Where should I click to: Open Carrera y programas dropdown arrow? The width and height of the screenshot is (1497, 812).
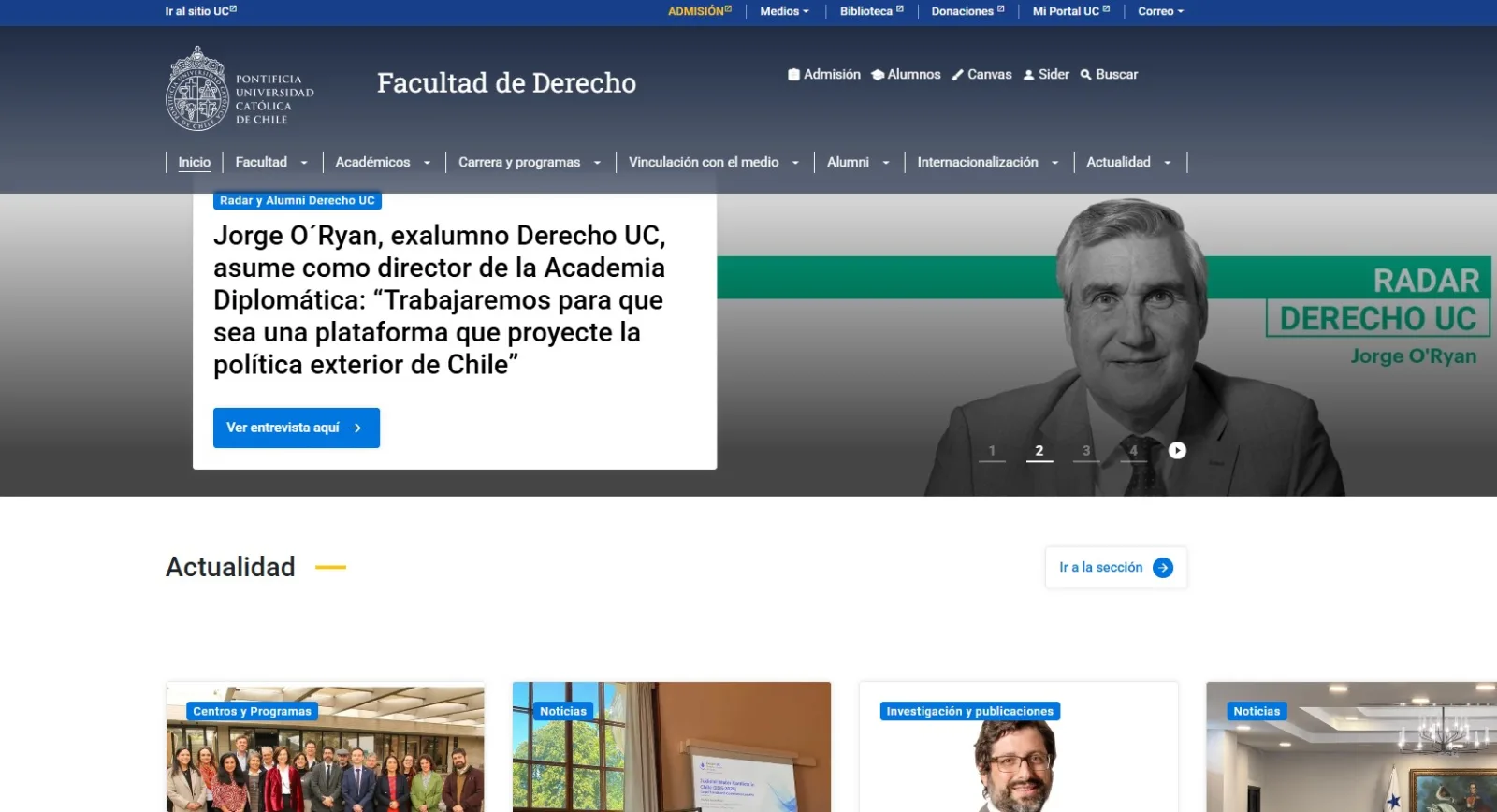coord(597,163)
